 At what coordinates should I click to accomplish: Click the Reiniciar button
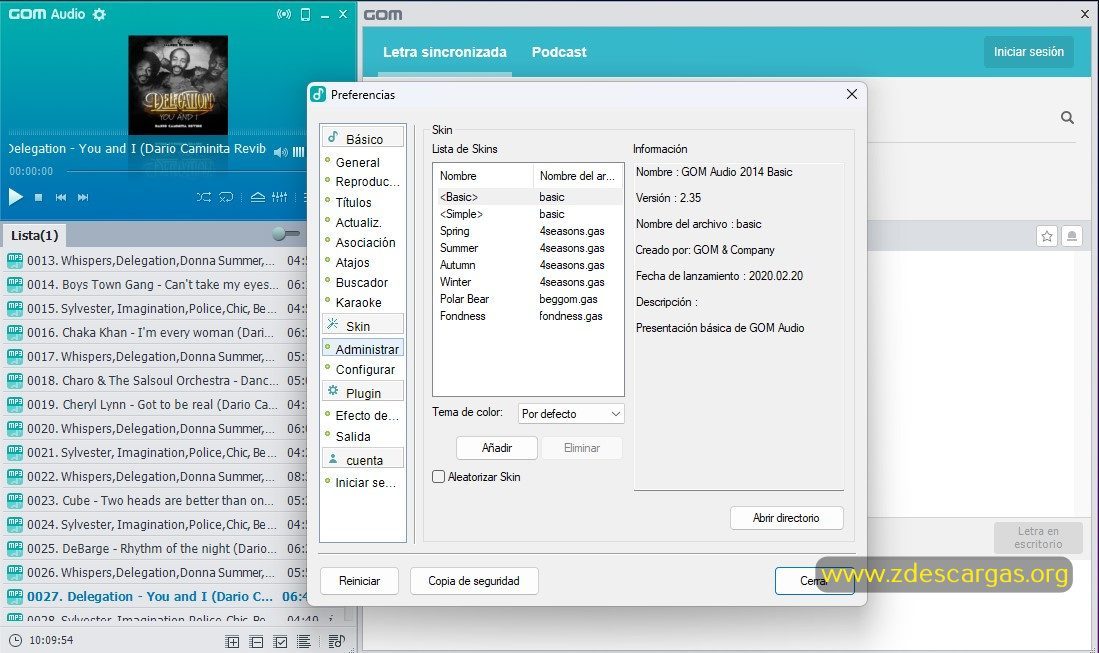360,581
